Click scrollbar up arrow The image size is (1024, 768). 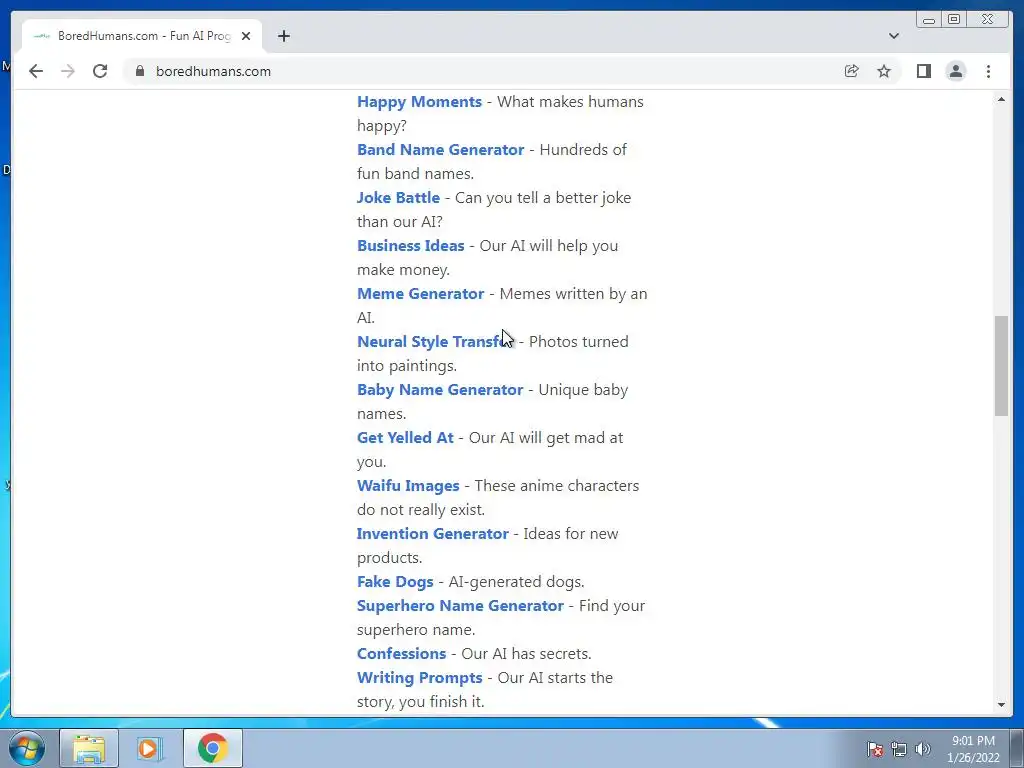point(1001,99)
